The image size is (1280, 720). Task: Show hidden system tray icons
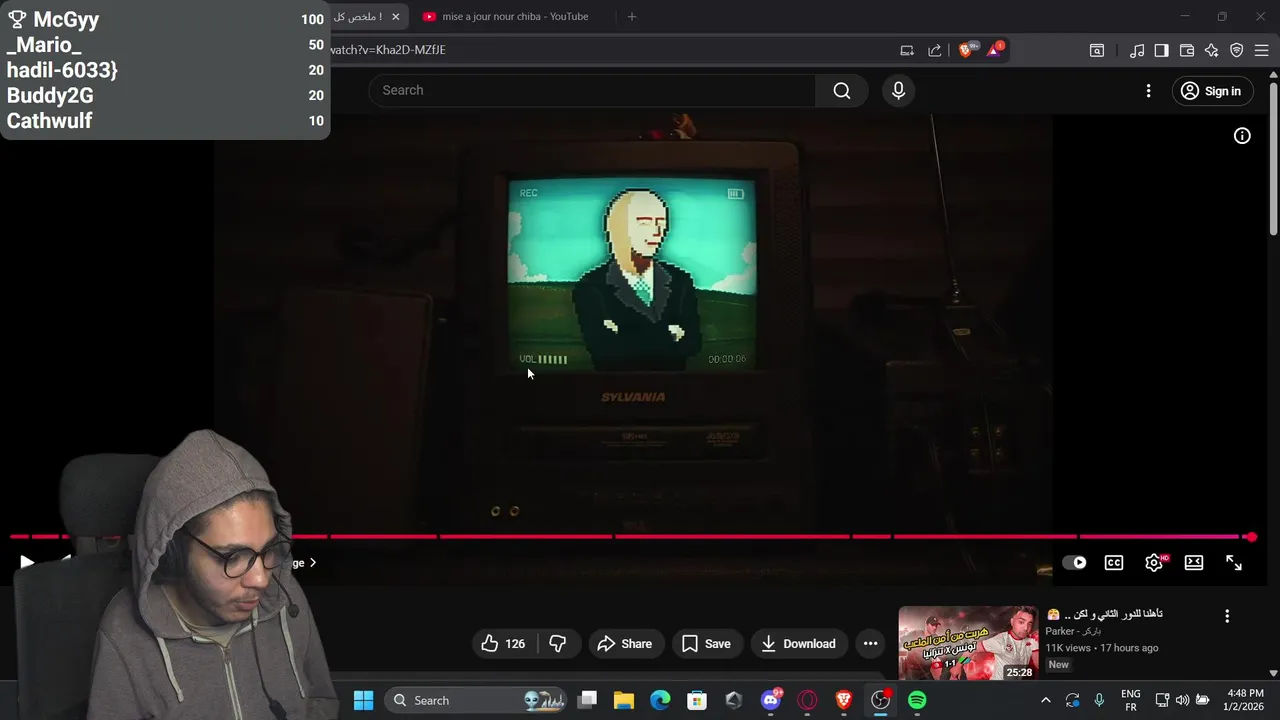(1046, 701)
